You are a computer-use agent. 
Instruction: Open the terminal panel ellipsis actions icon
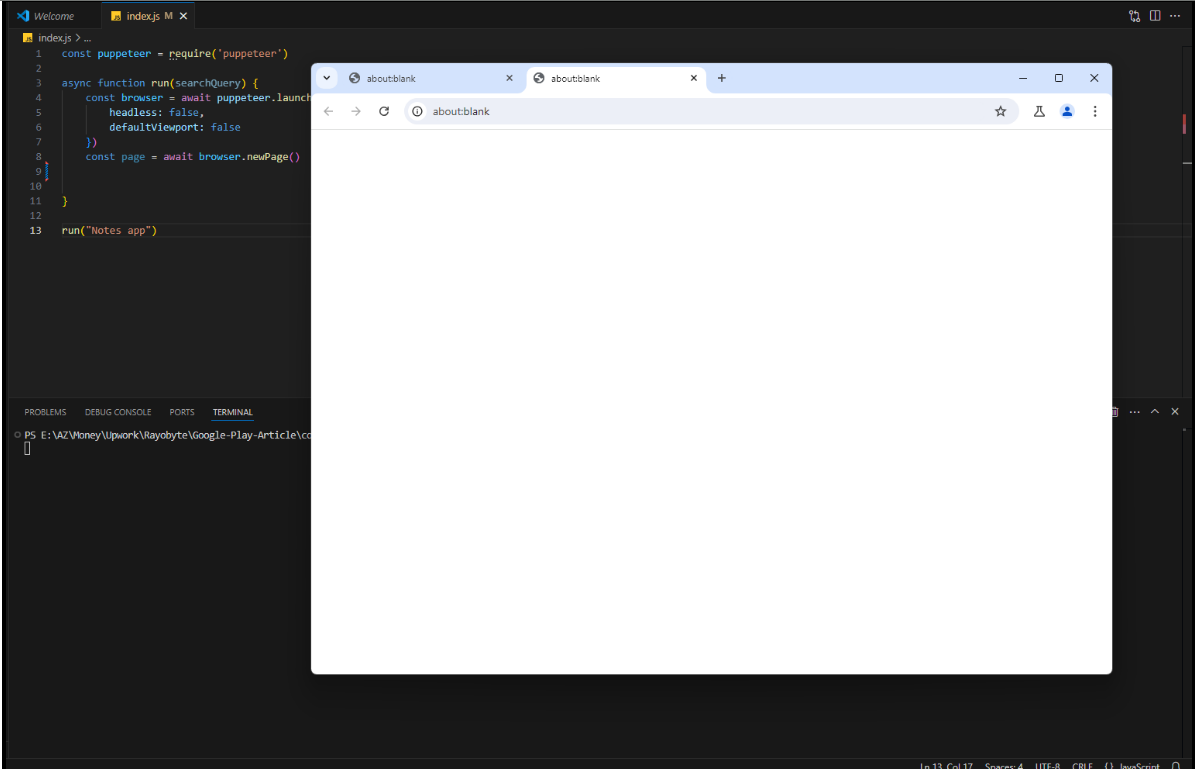(1134, 411)
